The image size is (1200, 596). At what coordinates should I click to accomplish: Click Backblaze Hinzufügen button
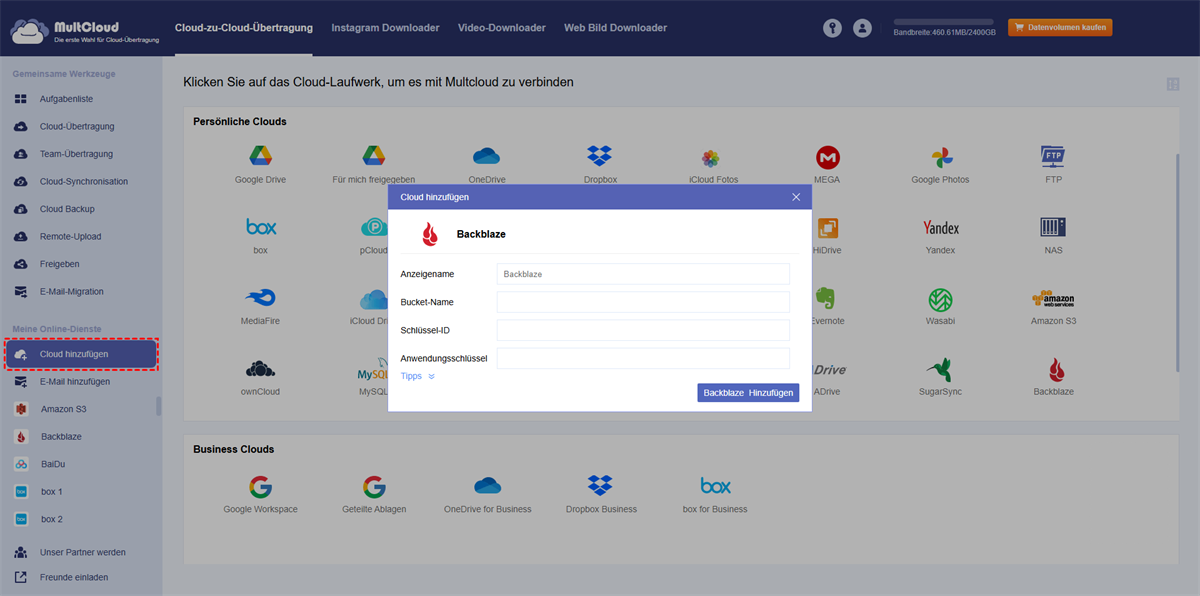(748, 393)
